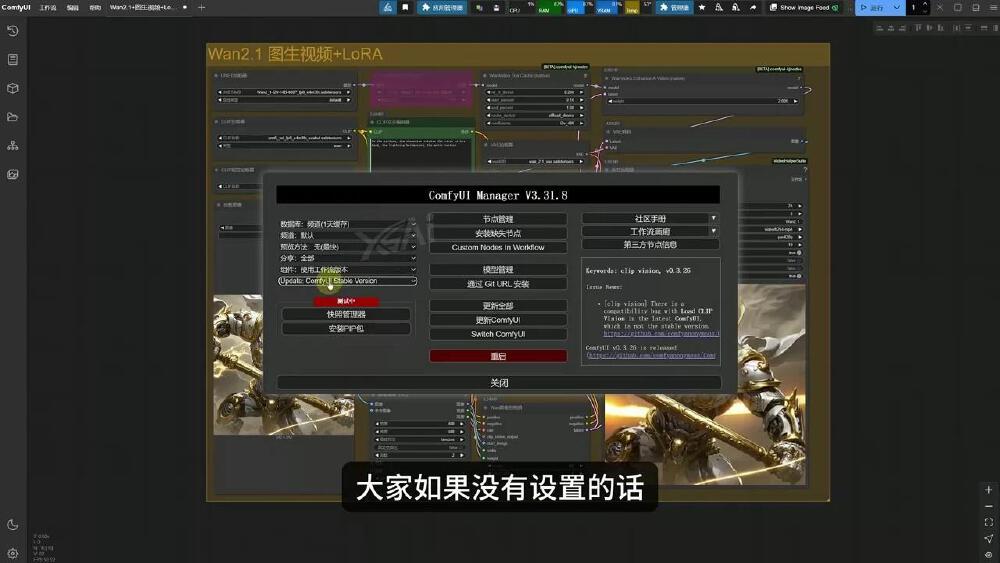Viewport: 1000px width, 563px height.
Task: Click the 第三方节点信息 button
Action: pyautogui.click(x=650, y=244)
